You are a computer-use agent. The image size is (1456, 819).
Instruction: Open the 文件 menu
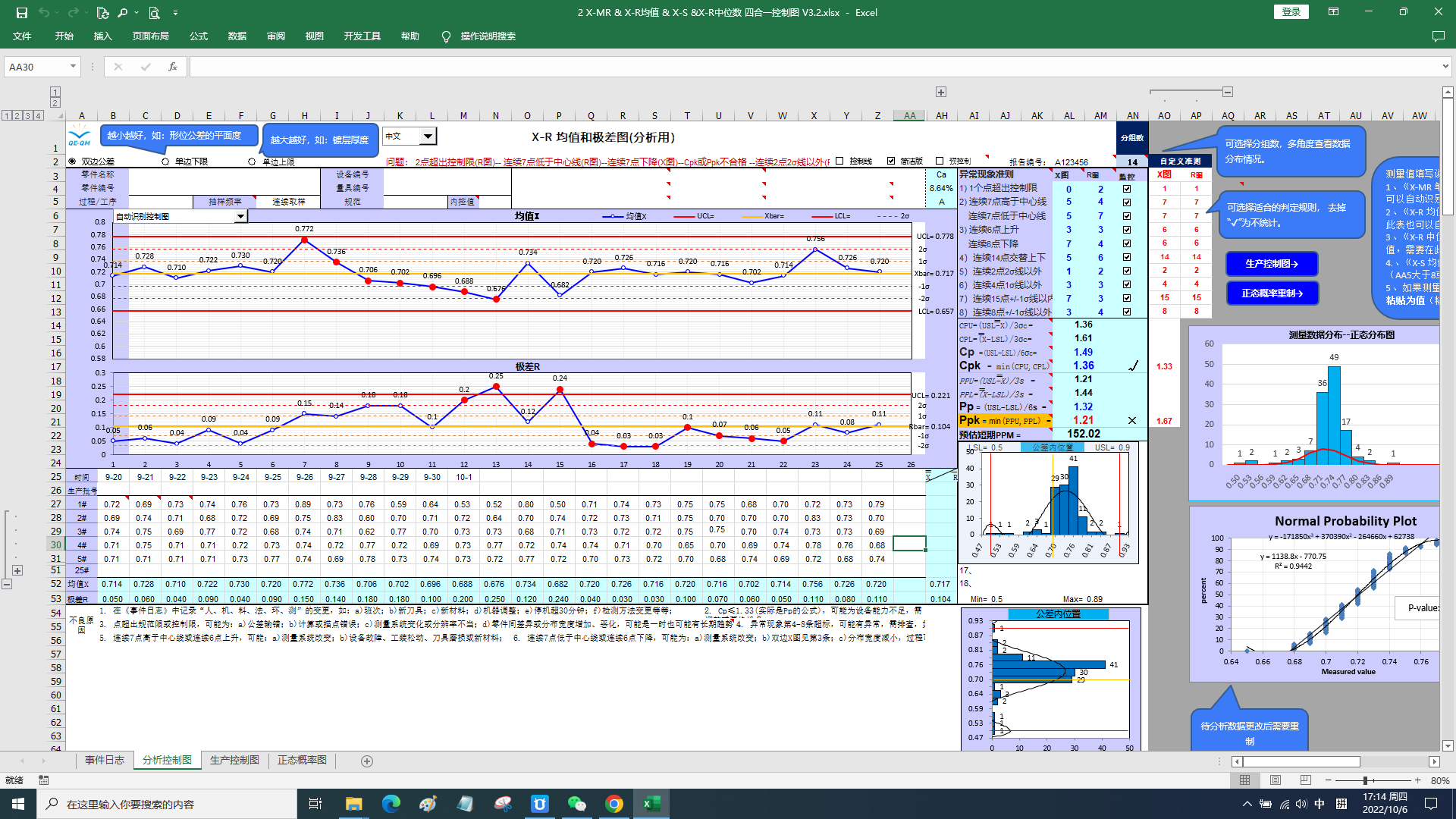click(x=22, y=36)
